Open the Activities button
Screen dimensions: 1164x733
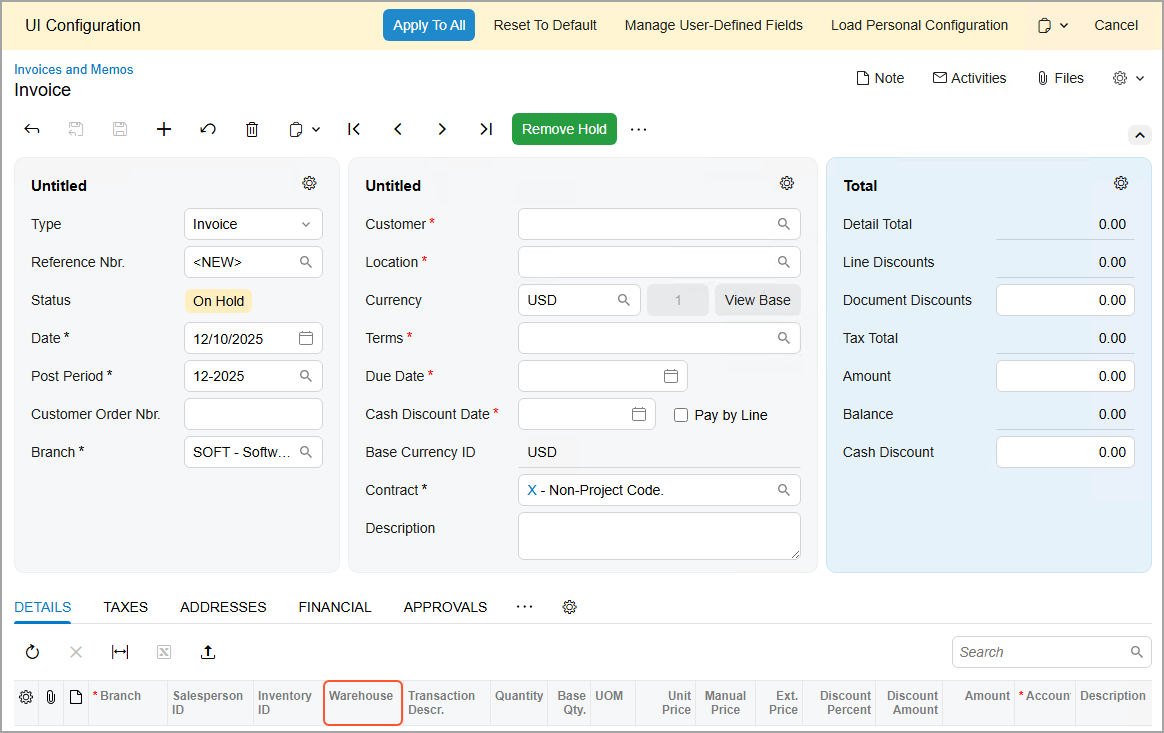(970, 78)
